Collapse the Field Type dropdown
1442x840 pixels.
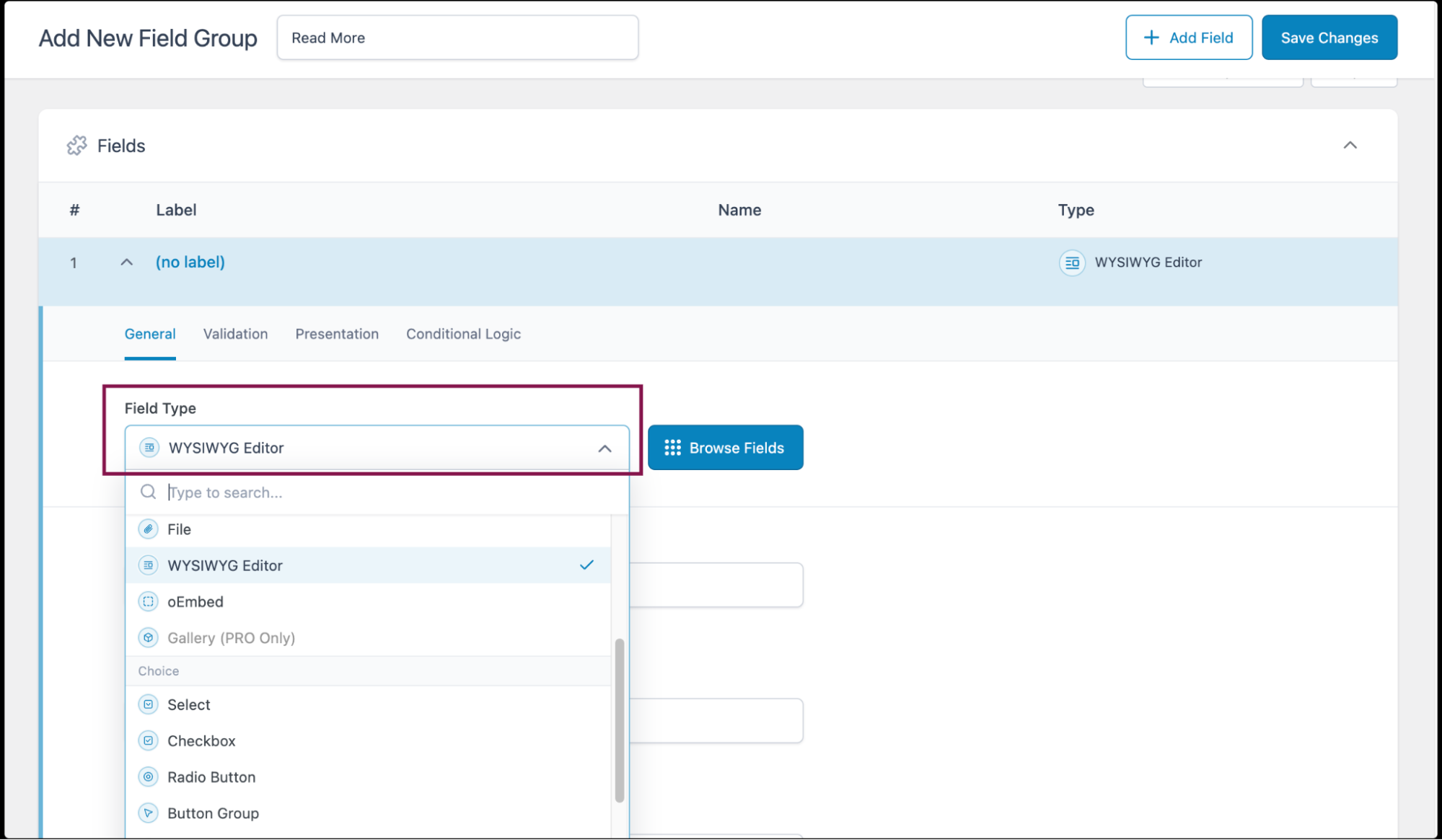coord(604,447)
